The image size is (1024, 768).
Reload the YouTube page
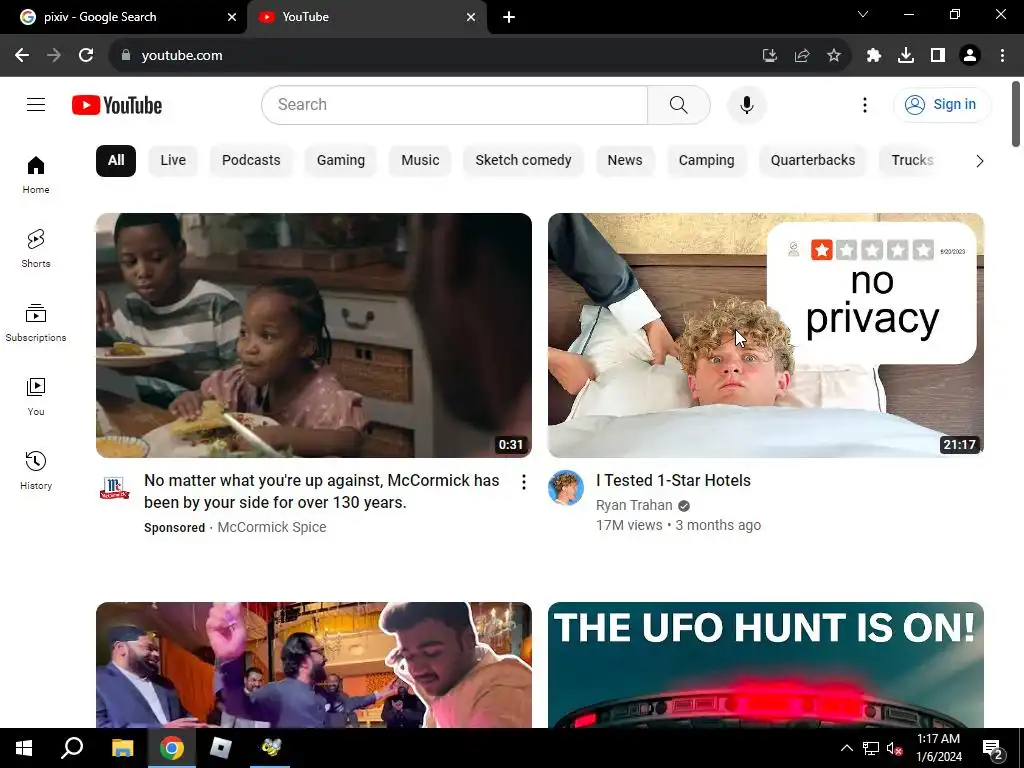(86, 56)
